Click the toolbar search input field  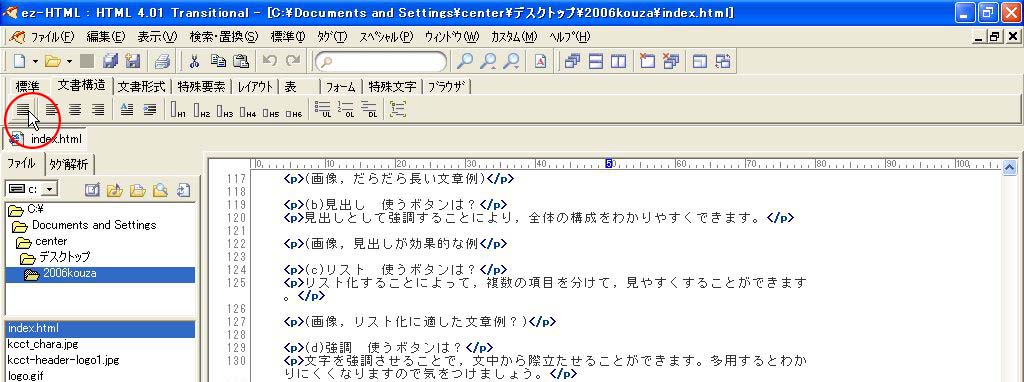(381, 61)
